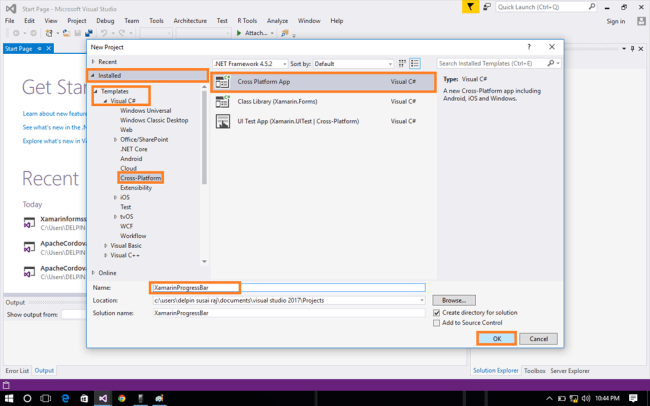Click the template tree scrollbar down arrow
The height and width of the screenshot is (406, 650).
click(x=204, y=262)
